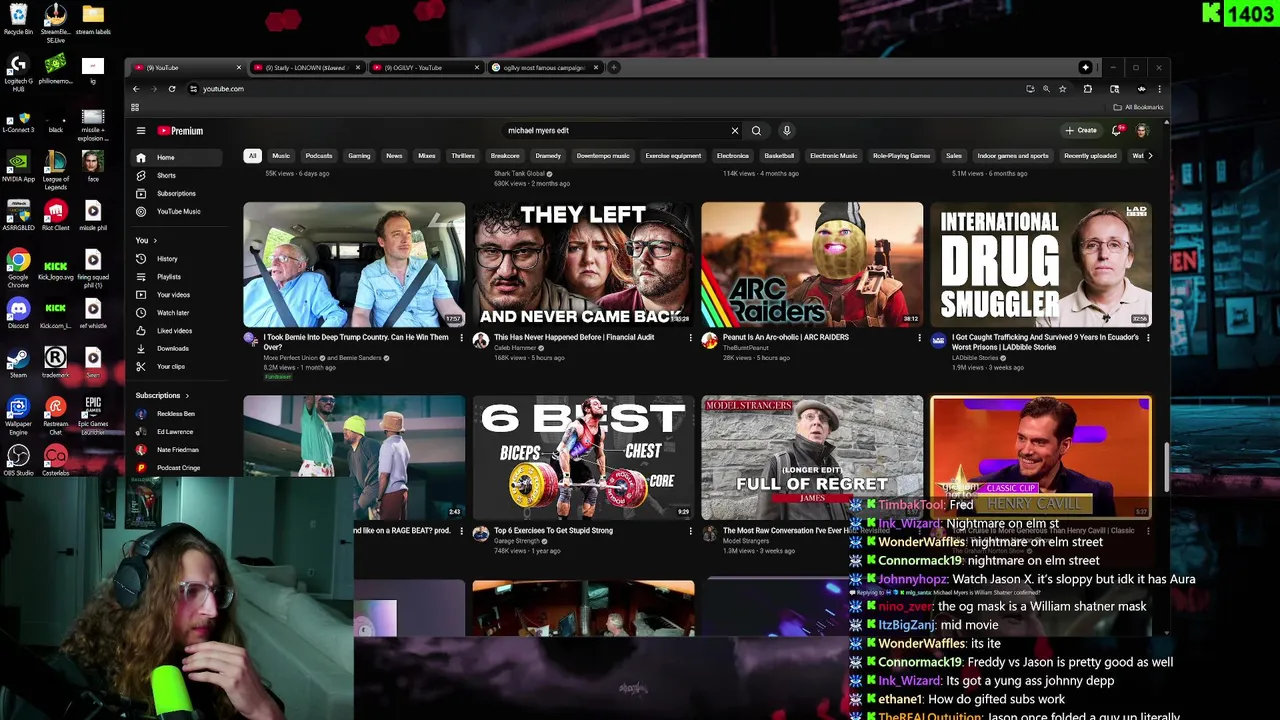This screenshot has height=720, width=1280.
Task: Open the YouTube account avatar menu
Action: pos(1142,131)
